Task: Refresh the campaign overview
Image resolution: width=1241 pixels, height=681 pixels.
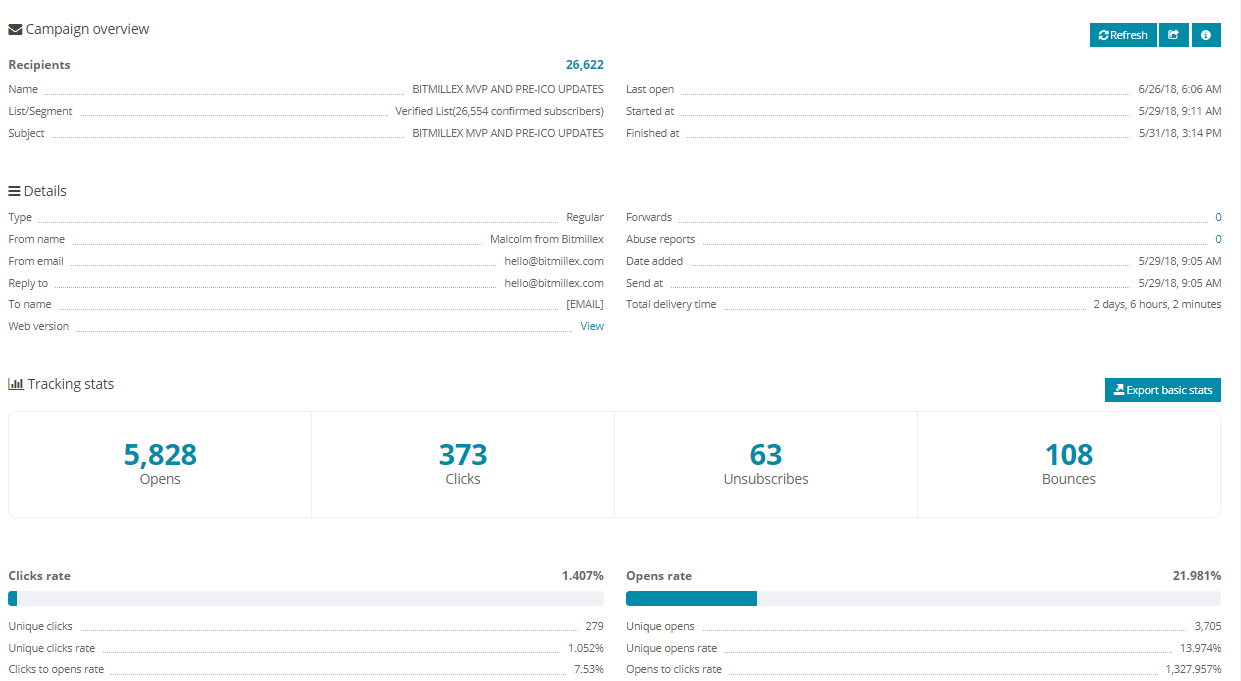Action: (1123, 35)
